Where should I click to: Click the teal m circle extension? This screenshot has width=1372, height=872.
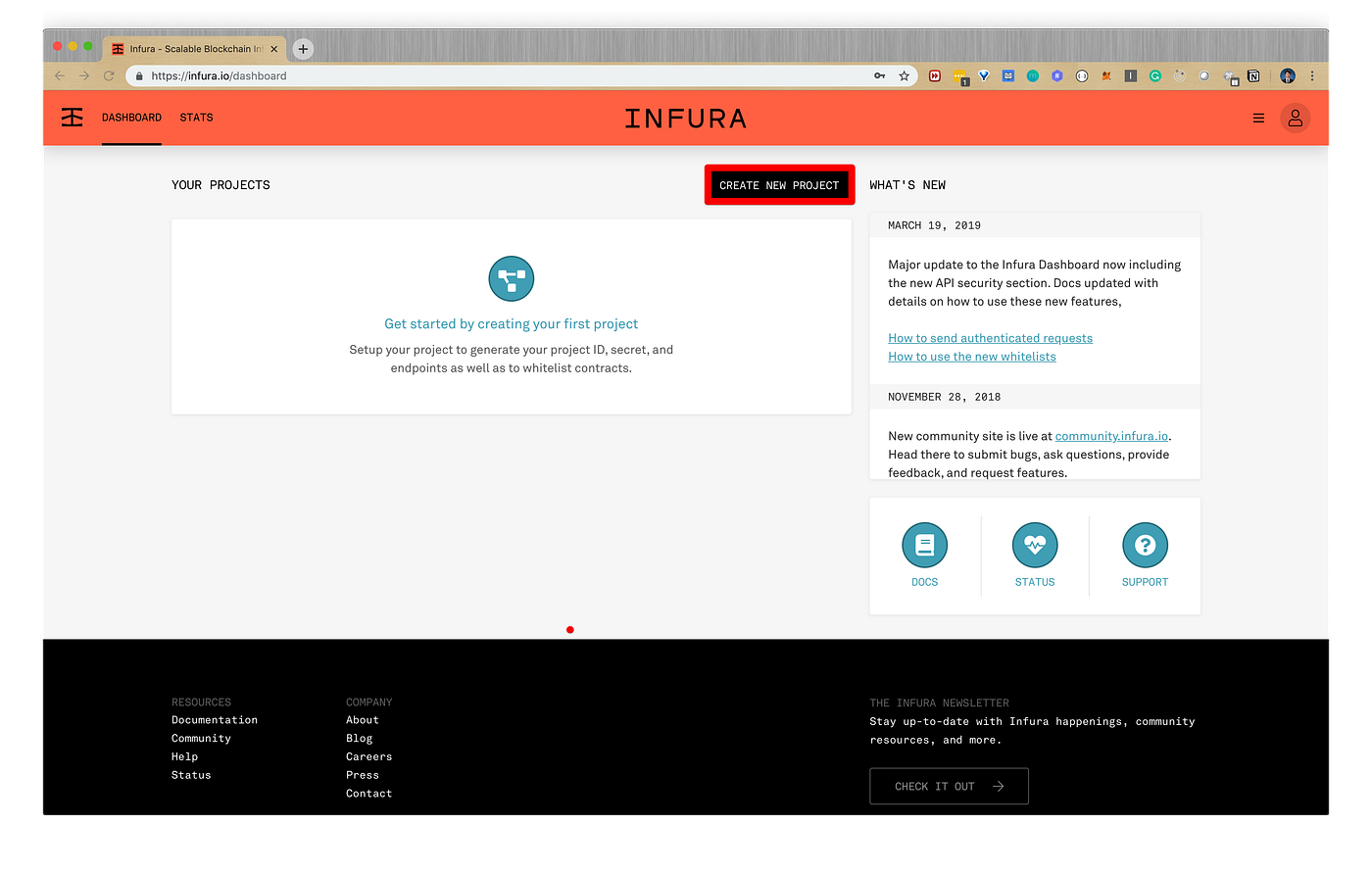[1033, 75]
